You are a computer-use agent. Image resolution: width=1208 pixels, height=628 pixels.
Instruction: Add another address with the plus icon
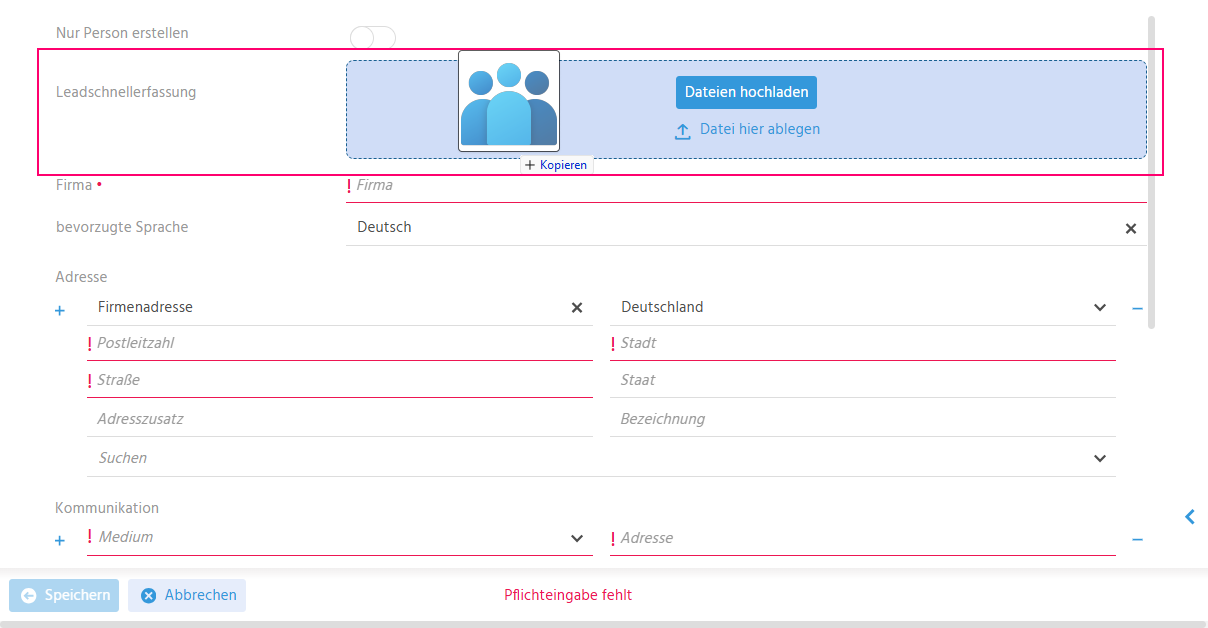[x=60, y=310]
